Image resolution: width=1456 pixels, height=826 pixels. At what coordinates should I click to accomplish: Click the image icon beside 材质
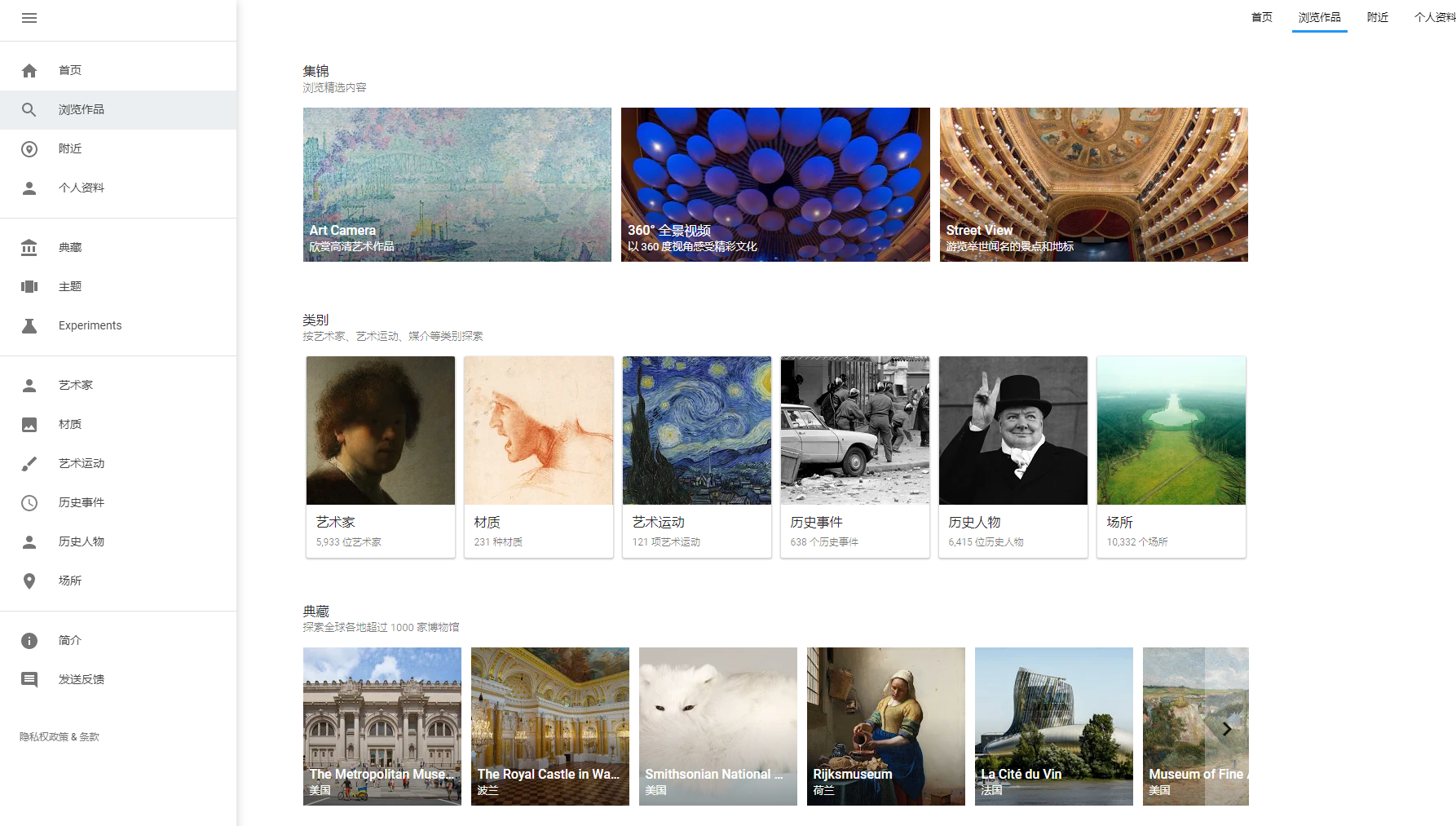coord(29,424)
